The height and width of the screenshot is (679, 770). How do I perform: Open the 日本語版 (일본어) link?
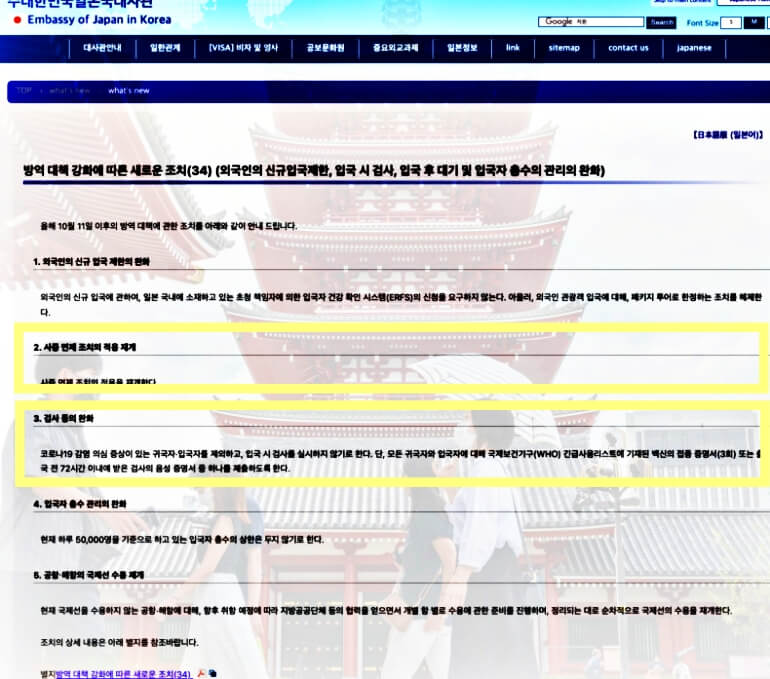727,135
